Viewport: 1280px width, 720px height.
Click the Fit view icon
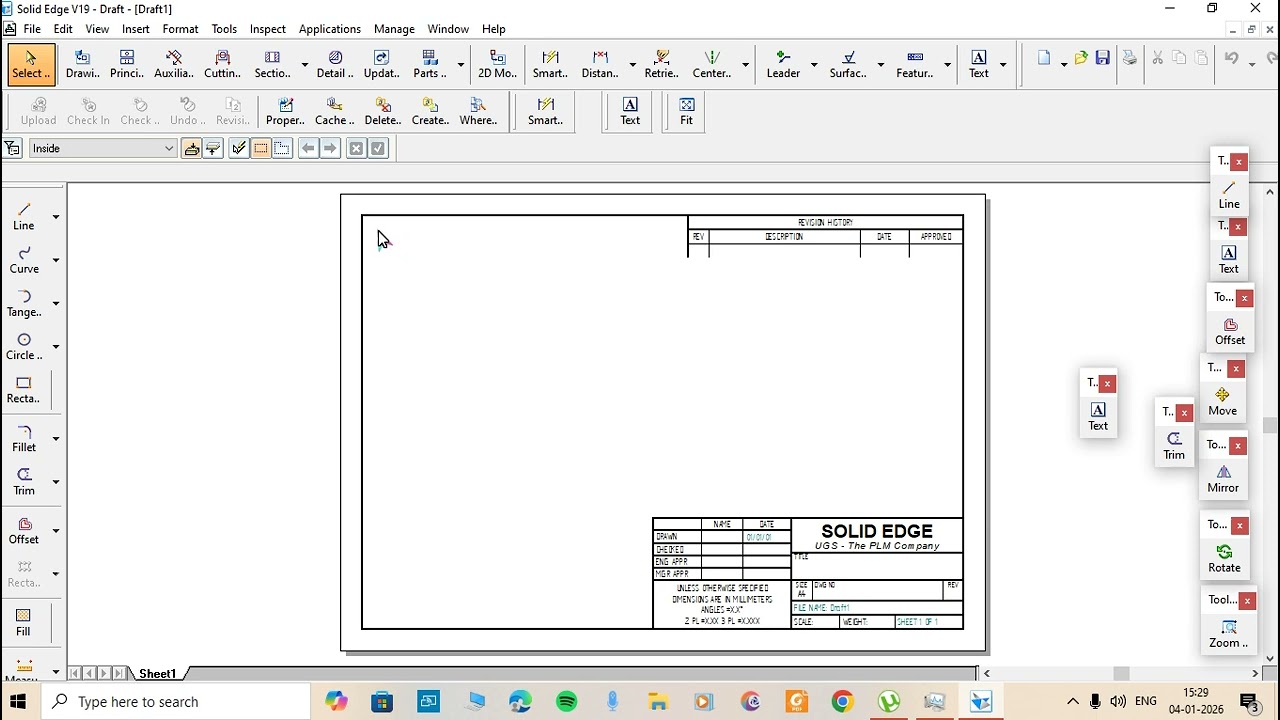pyautogui.click(x=686, y=111)
